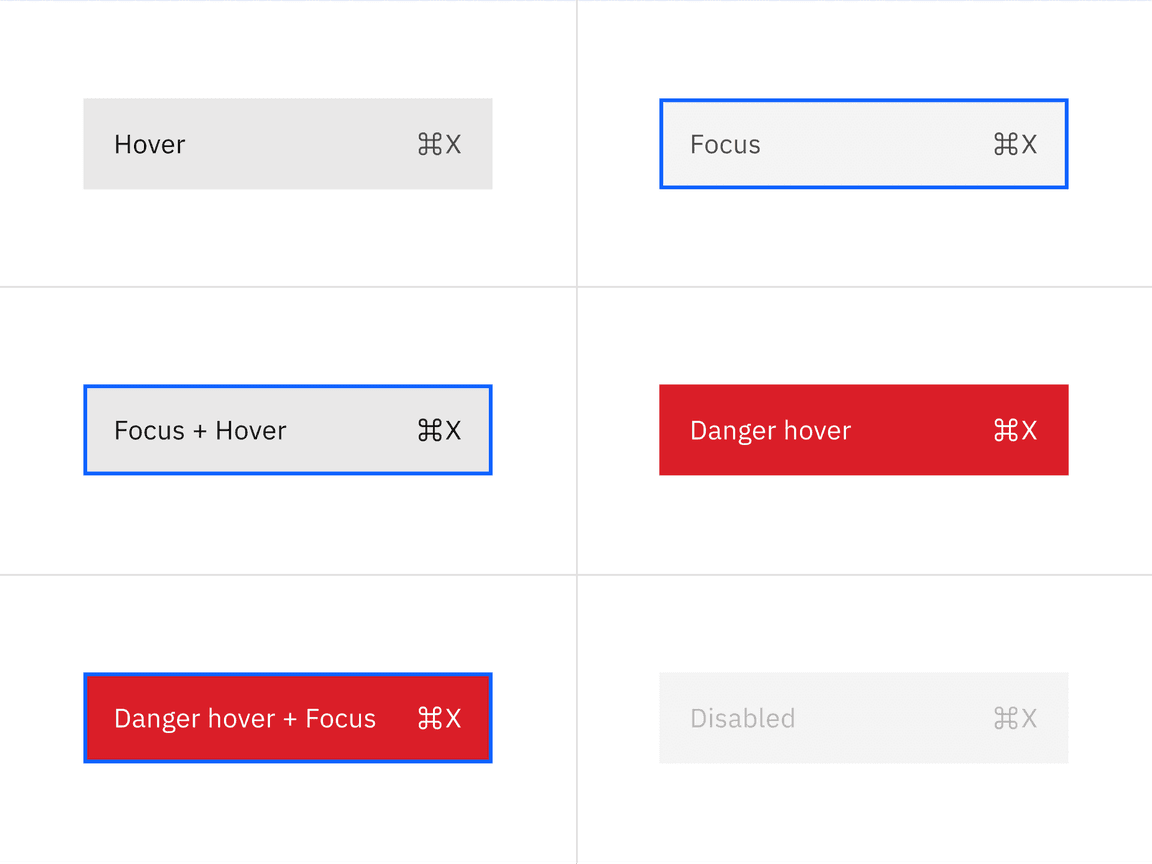Click the red Danger hover button
1152x864 pixels.
(x=863, y=430)
